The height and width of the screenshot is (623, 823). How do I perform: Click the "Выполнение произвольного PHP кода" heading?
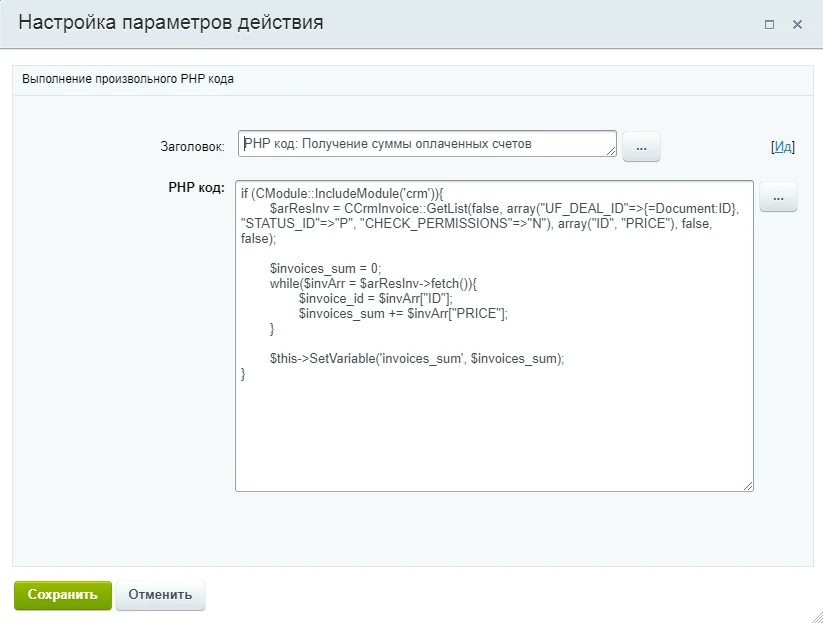click(128, 79)
